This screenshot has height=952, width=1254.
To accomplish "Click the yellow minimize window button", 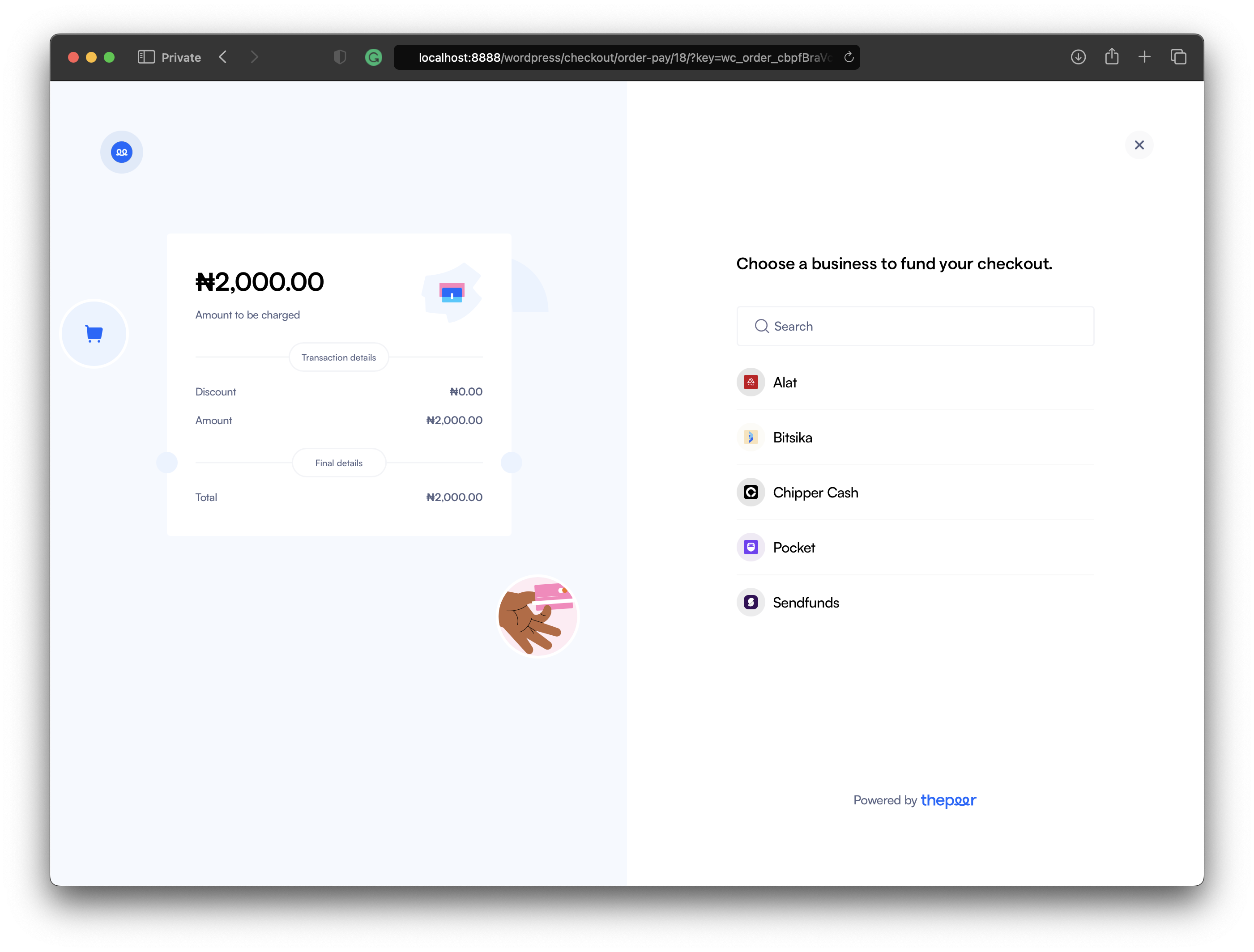I will [91, 57].
